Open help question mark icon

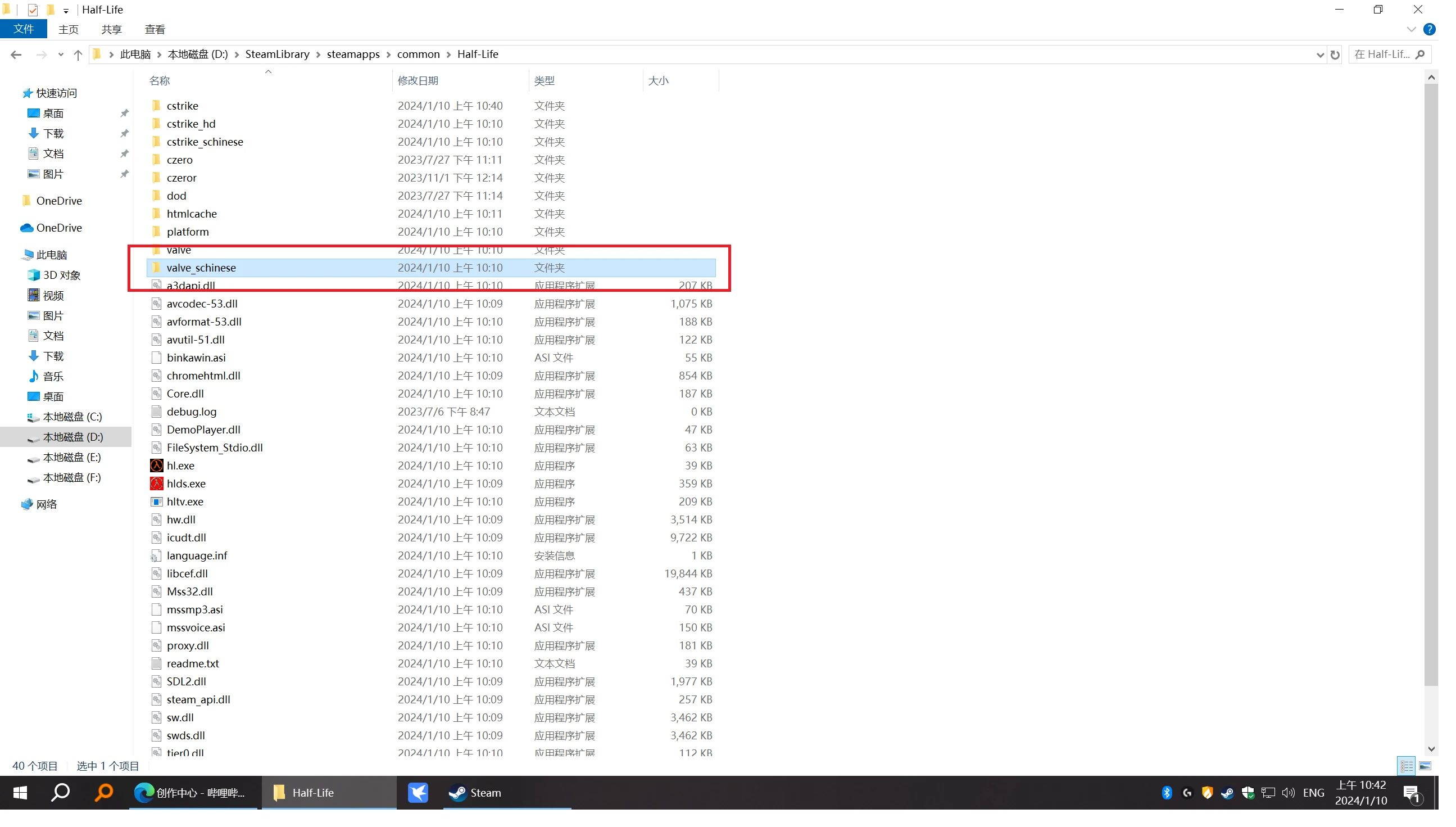(x=1430, y=29)
